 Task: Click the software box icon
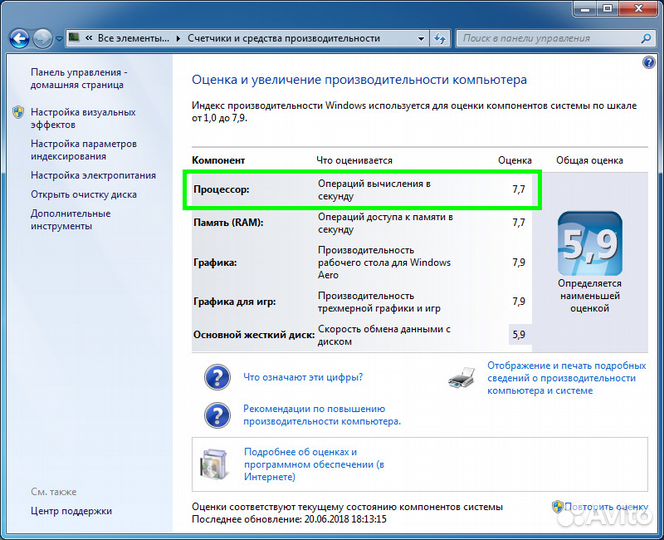coord(215,464)
